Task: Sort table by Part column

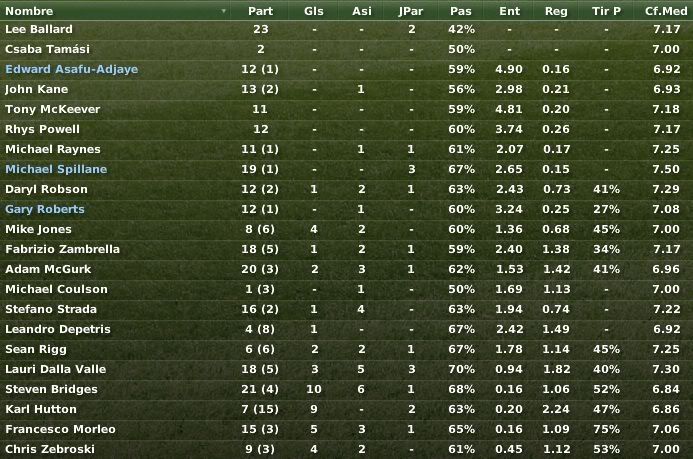Action: (x=260, y=11)
